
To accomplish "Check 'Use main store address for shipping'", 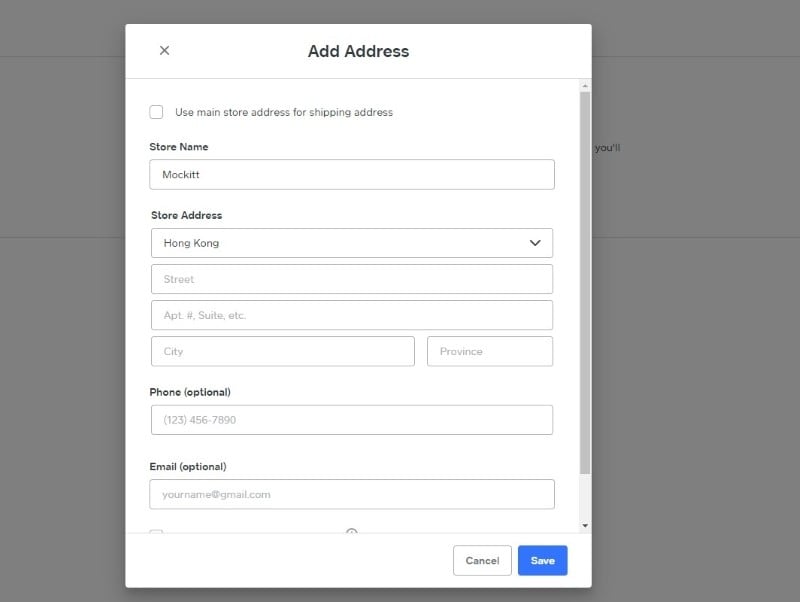I will tap(156, 112).
